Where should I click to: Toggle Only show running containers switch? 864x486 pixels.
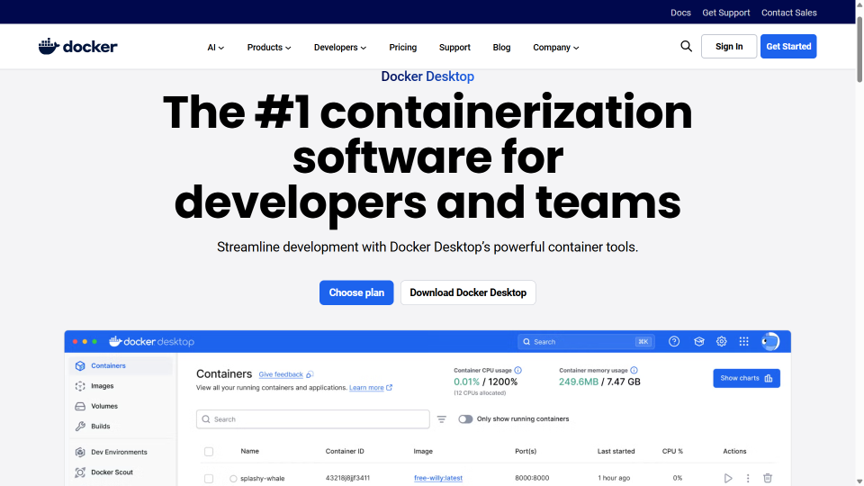(x=465, y=419)
